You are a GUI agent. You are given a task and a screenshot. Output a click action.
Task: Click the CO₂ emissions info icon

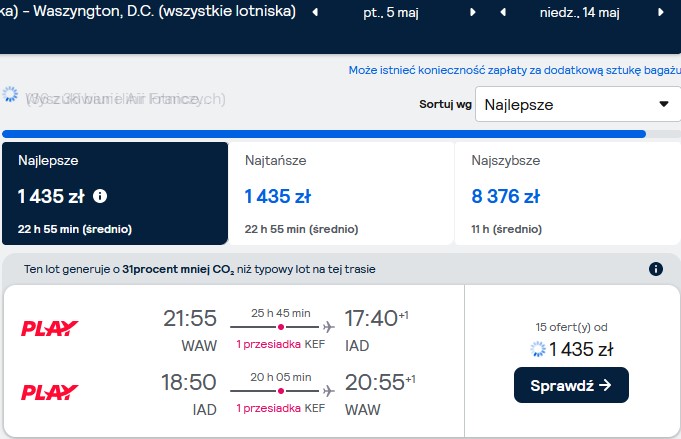(x=656, y=269)
